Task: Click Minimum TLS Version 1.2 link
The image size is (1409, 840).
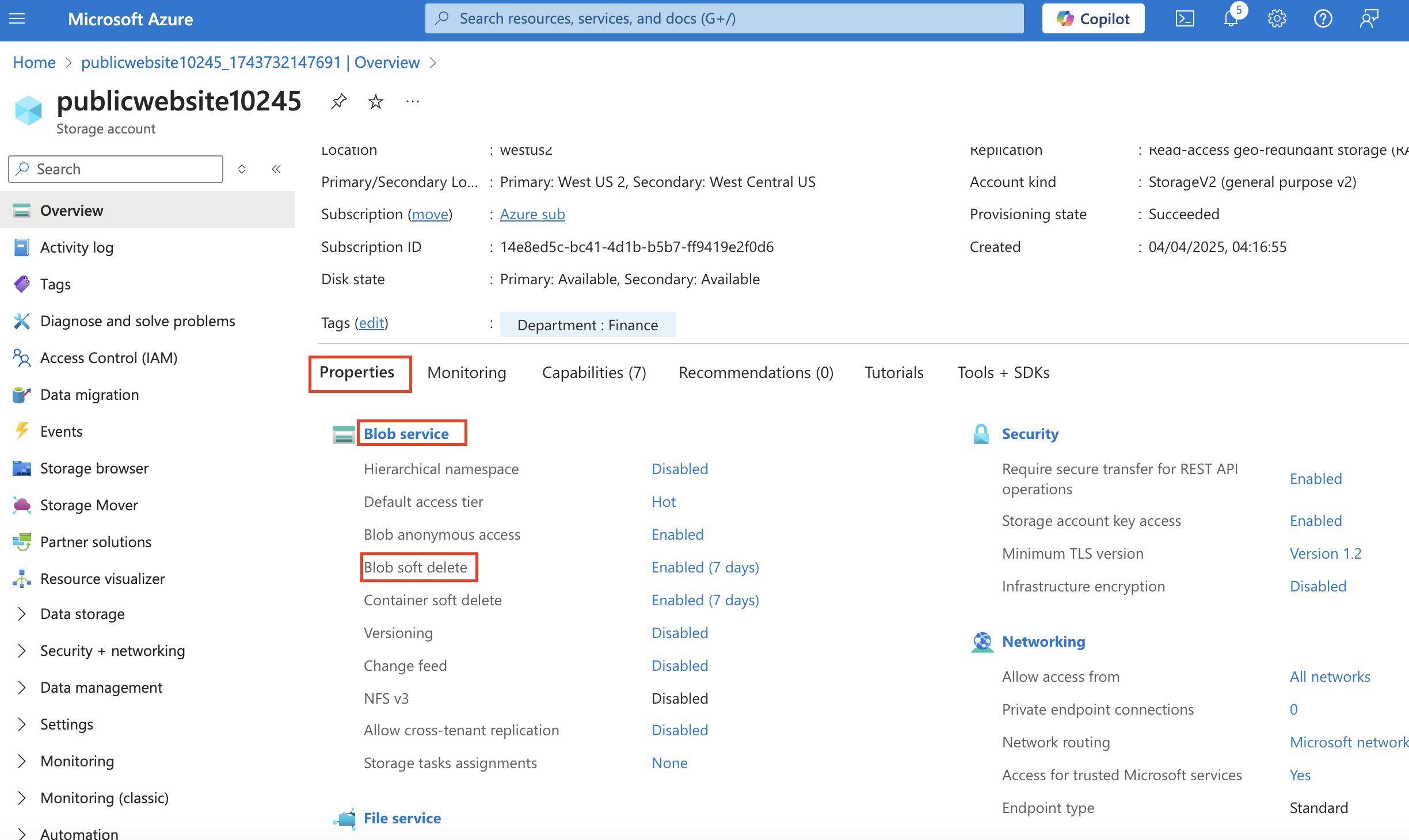Action: point(1326,553)
